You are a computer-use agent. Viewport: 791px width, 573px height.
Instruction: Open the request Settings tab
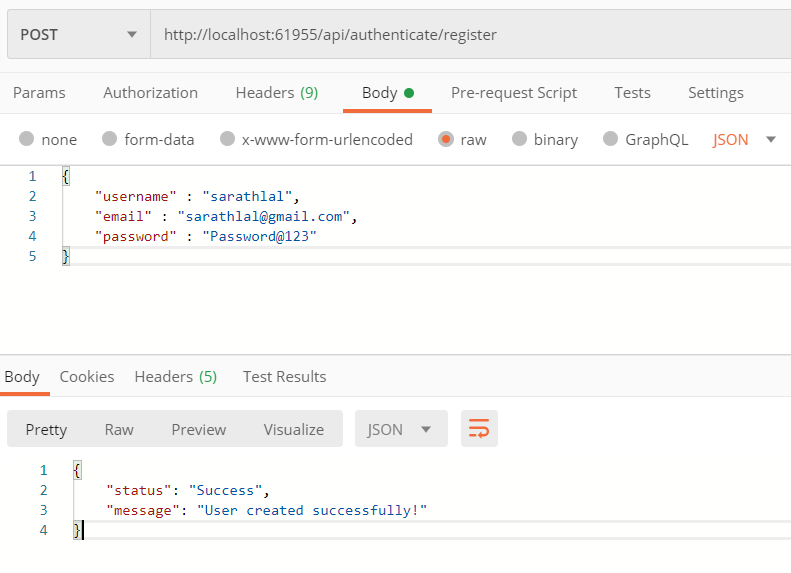716,92
